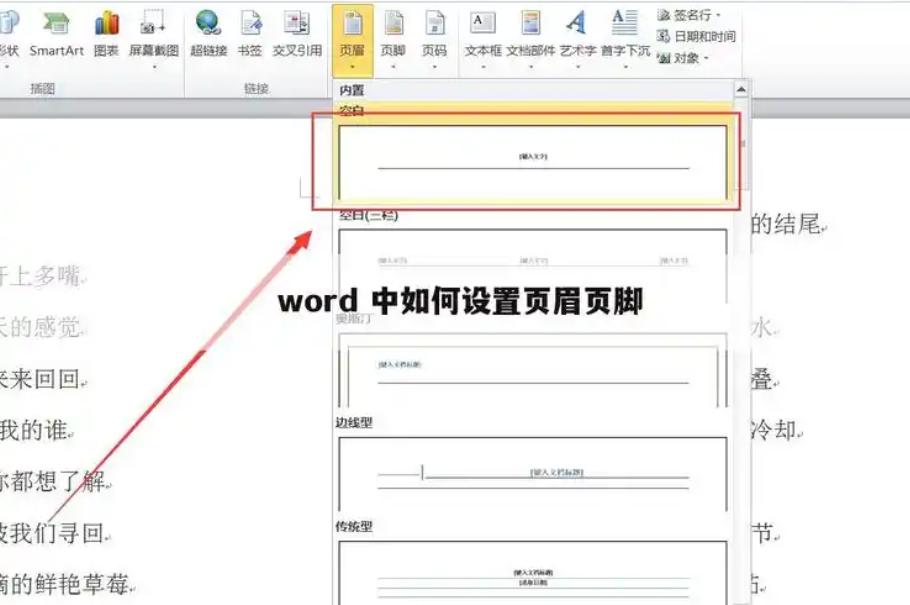Expand the 首字下沉 dropdown arrow

point(625,67)
